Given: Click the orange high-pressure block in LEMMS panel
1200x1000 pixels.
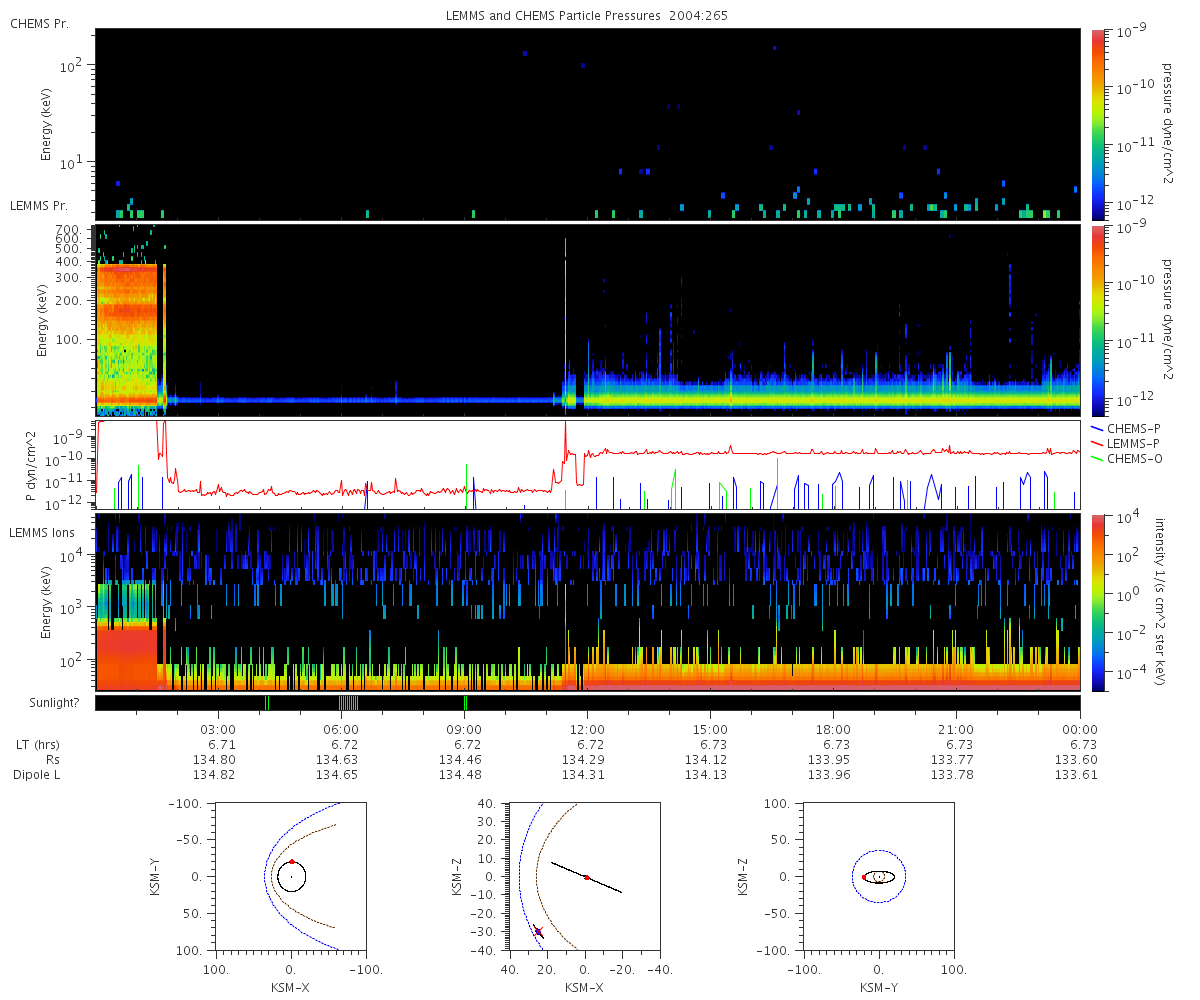Looking at the screenshot, I should (x=127, y=334).
